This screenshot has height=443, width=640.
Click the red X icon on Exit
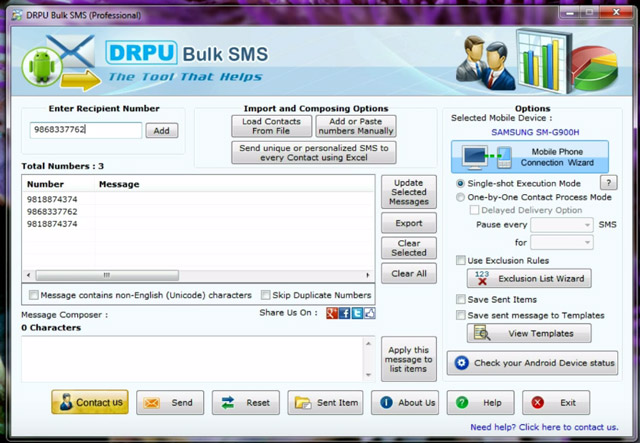click(x=537, y=403)
